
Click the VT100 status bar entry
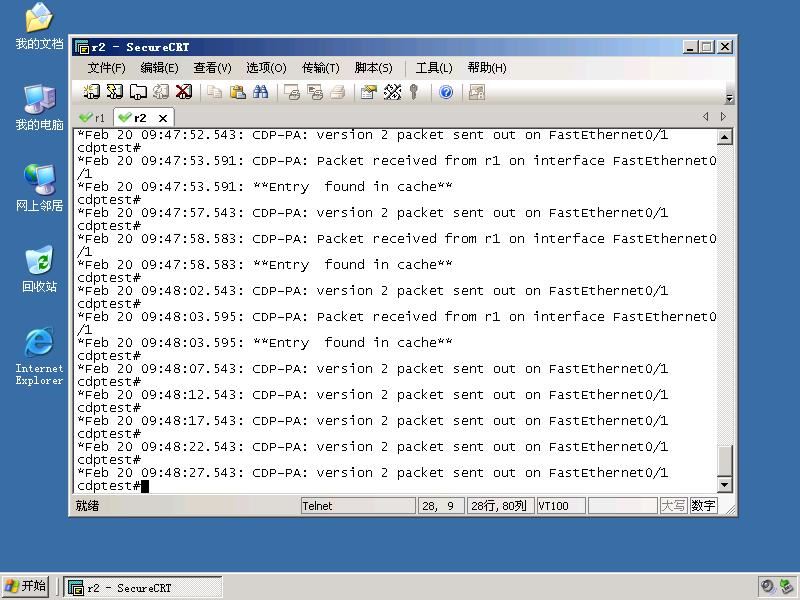(x=561, y=506)
